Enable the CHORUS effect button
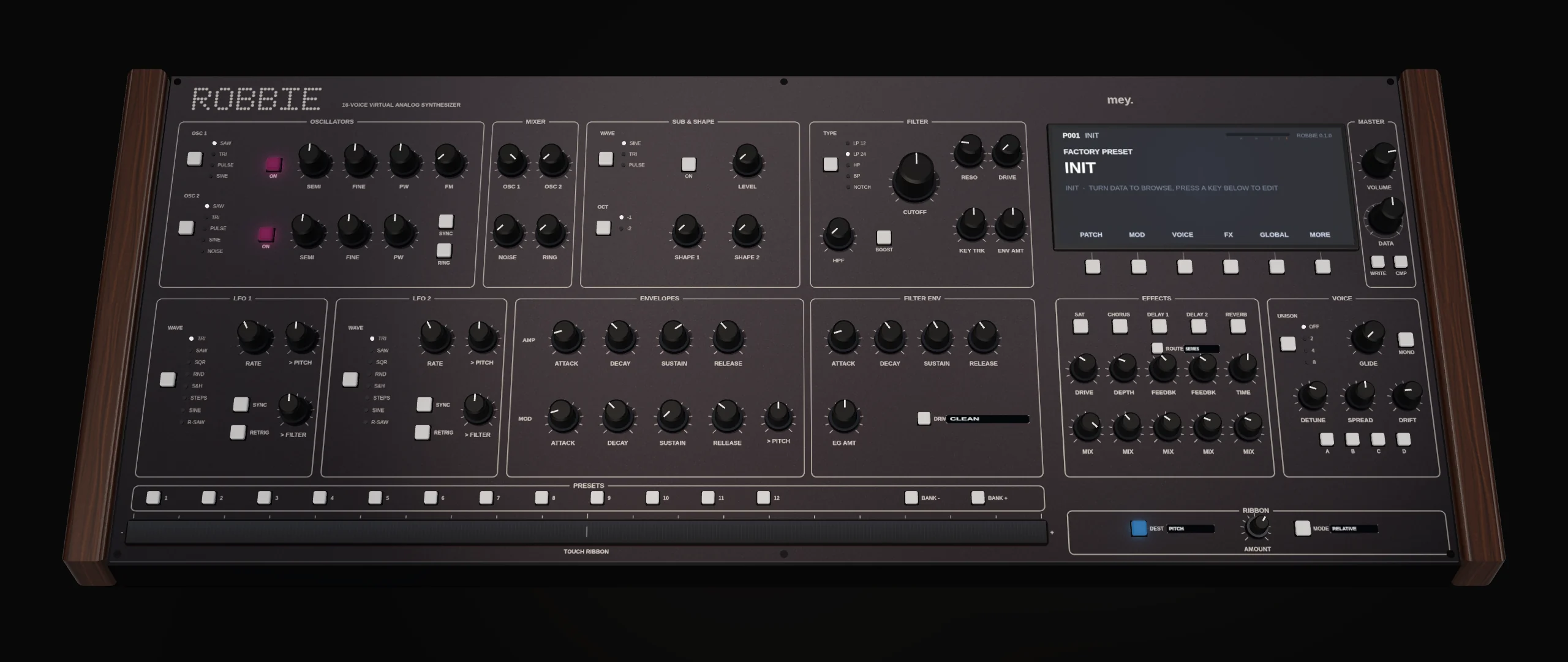This screenshot has width=1568, height=662. (x=1120, y=326)
